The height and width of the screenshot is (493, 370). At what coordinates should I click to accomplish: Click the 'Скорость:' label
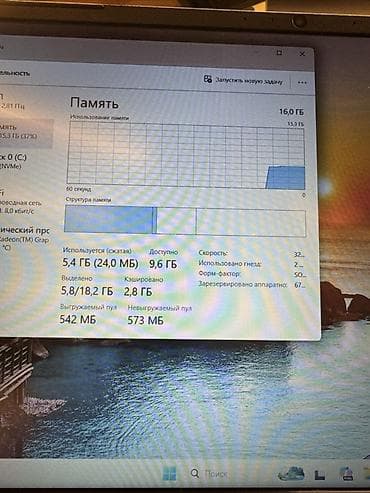[213, 253]
